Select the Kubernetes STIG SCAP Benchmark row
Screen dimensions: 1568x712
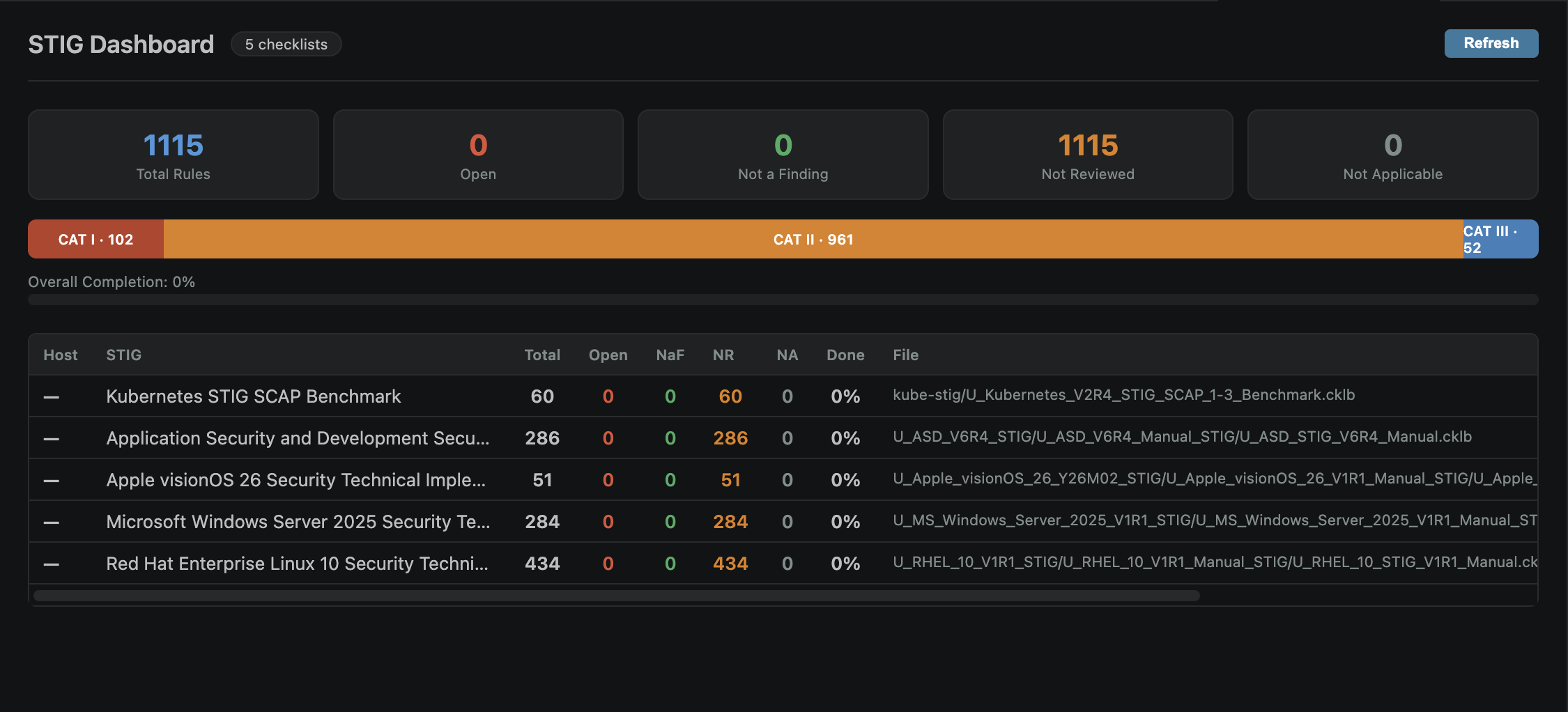[253, 396]
